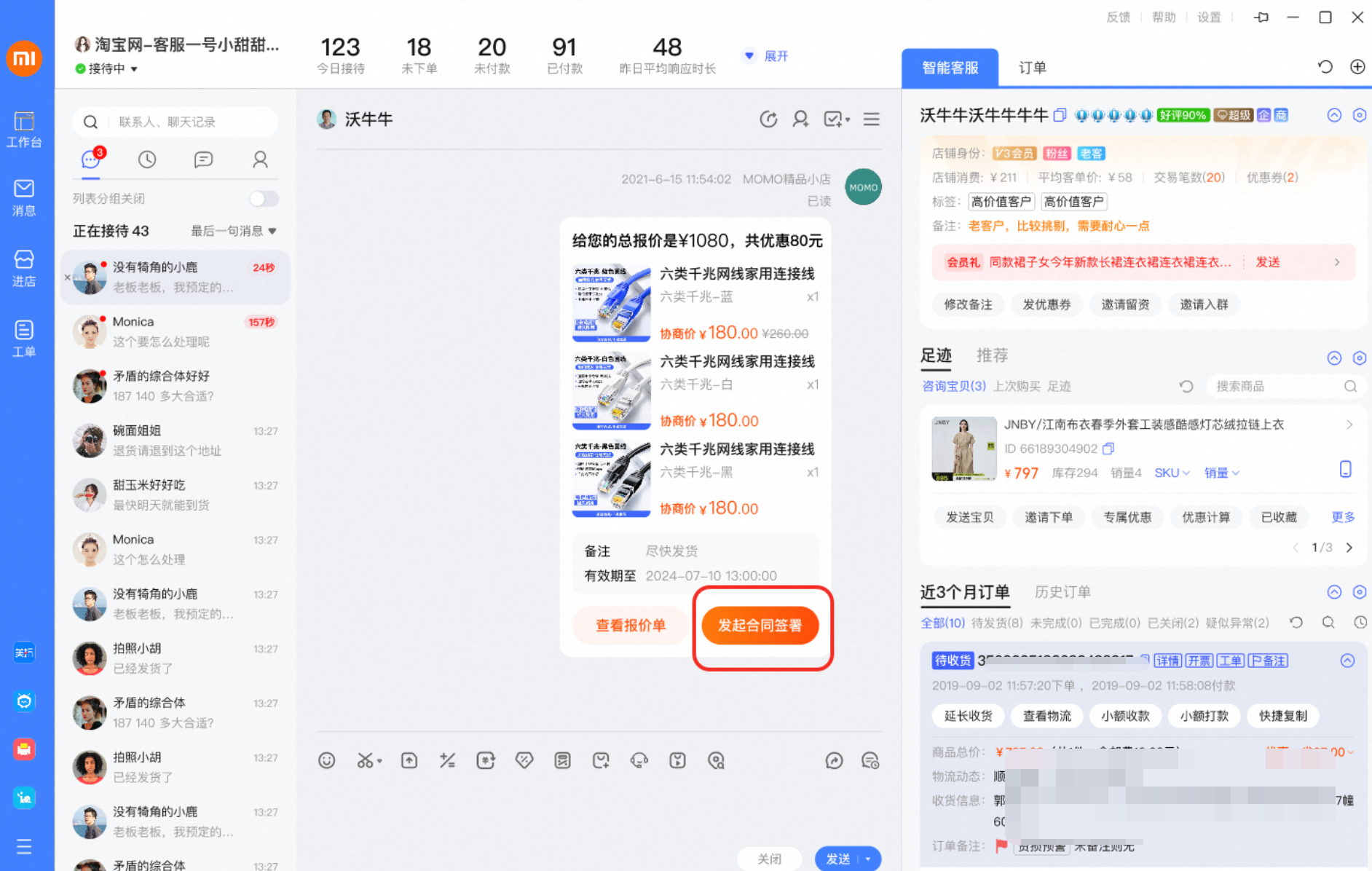Expand the stats with 展开
Screen dimensions: 1372x871
point(766,56)
